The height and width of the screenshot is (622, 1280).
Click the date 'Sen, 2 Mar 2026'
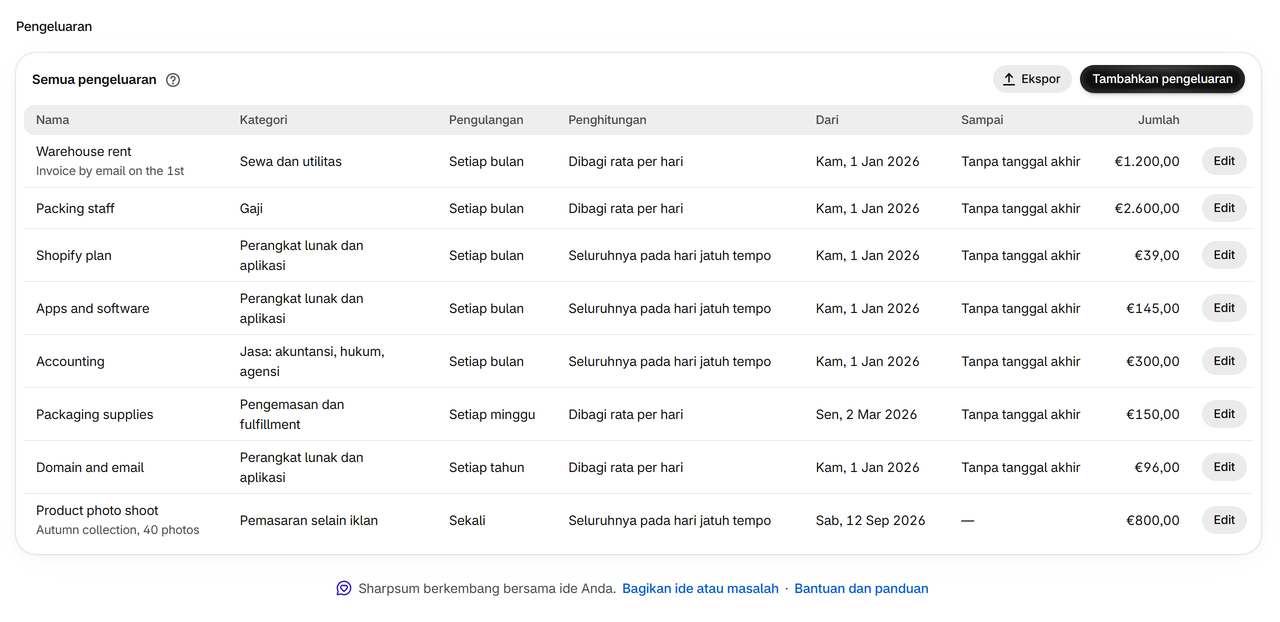pyautogui.click(x=866, y=415)
